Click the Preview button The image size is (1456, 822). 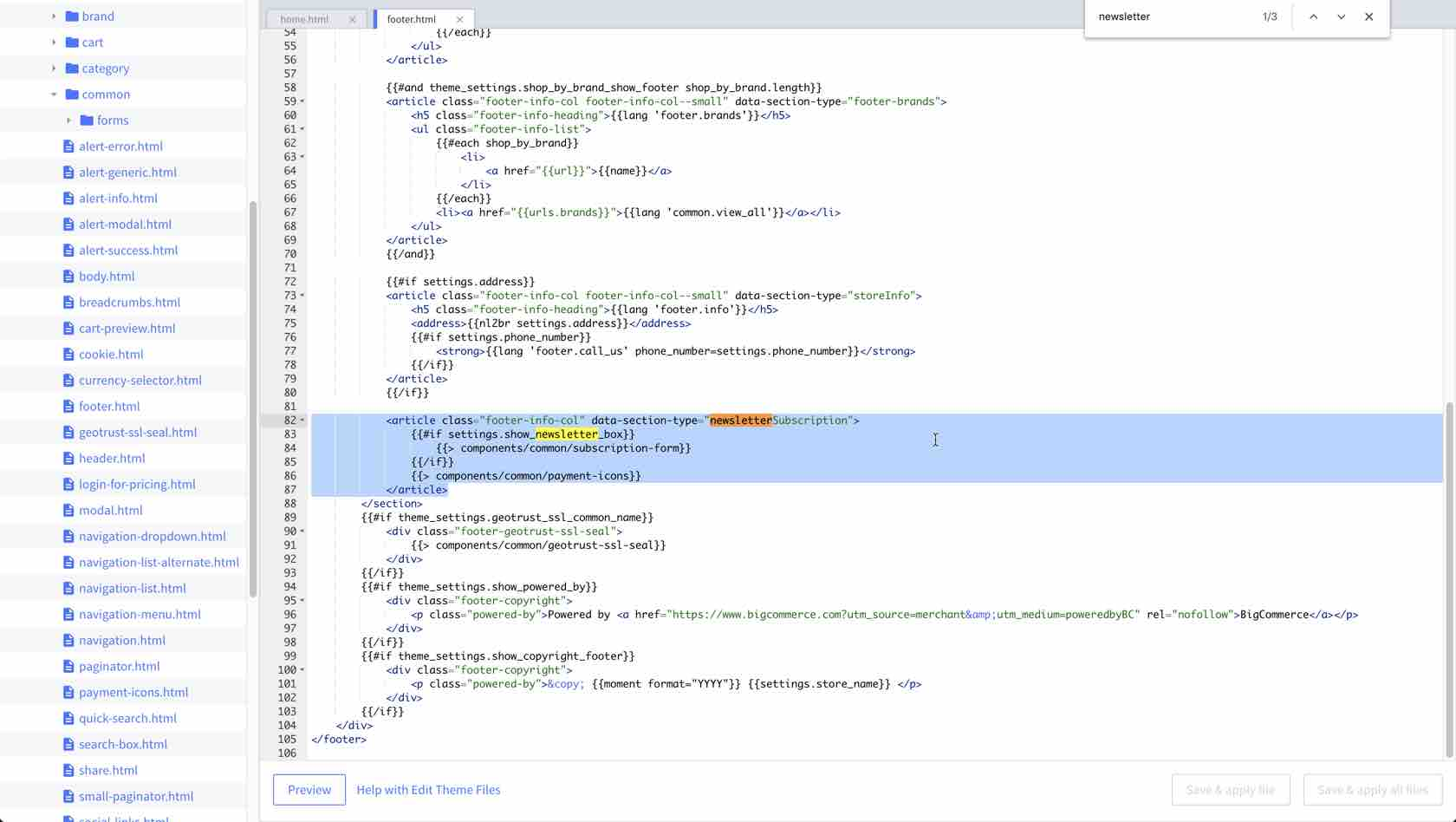(309, 790)
